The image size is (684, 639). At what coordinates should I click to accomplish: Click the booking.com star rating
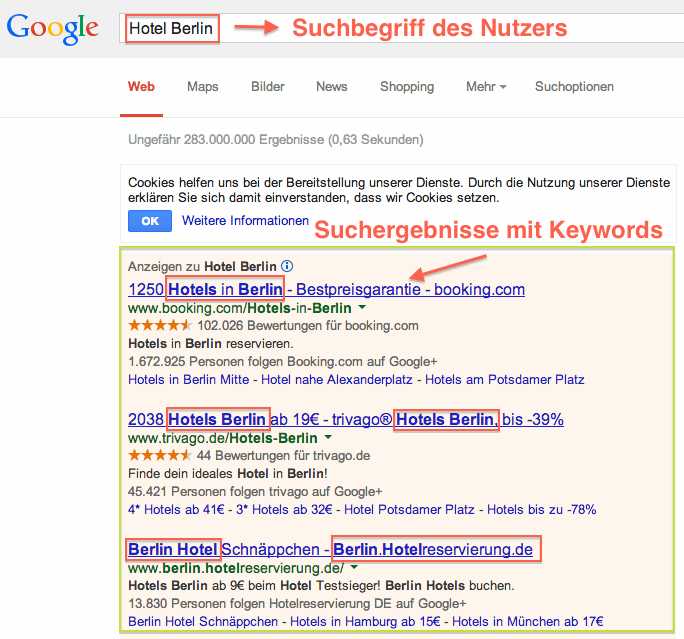coord(160,325)
